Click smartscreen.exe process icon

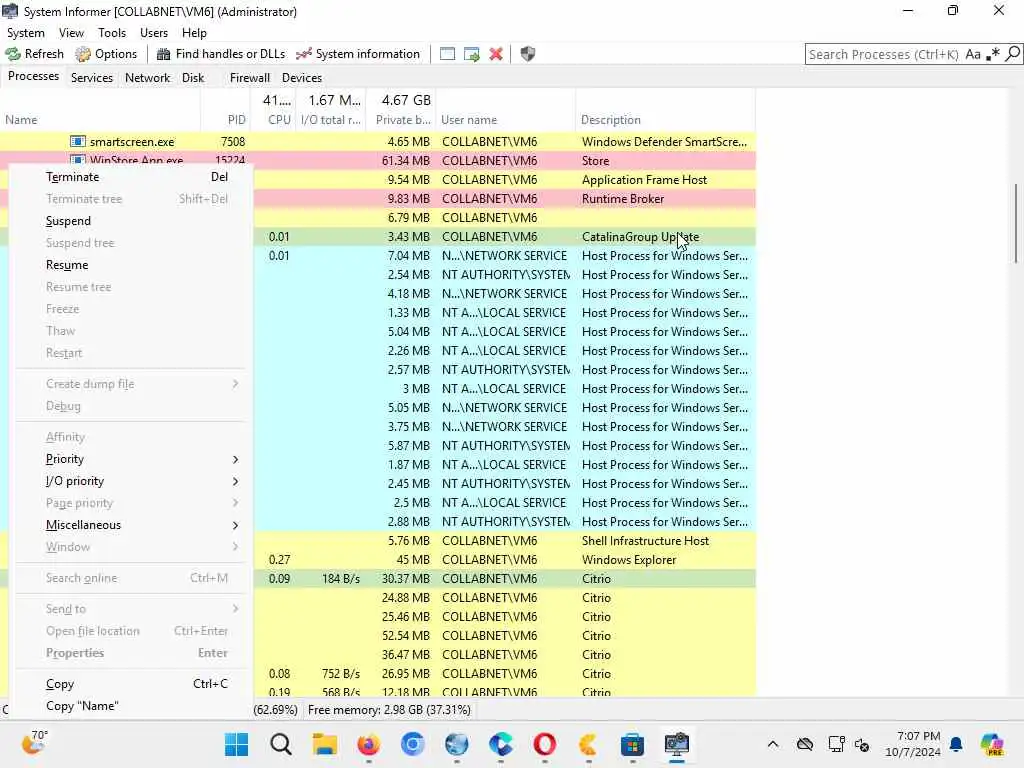point(78,142)
